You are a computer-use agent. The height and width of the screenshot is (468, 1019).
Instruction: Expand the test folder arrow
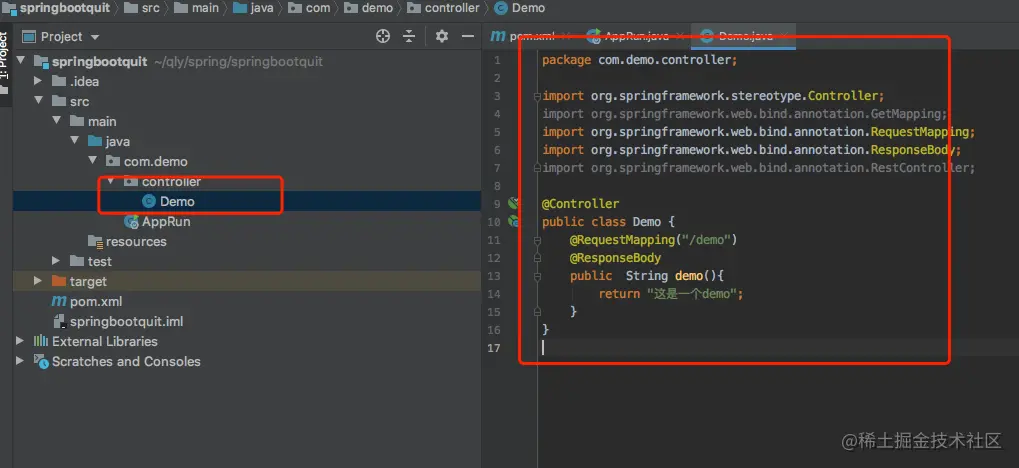[57, 261]
